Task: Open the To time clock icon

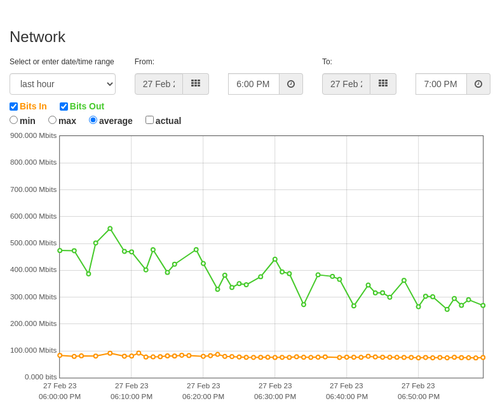Action: point(478,84)
